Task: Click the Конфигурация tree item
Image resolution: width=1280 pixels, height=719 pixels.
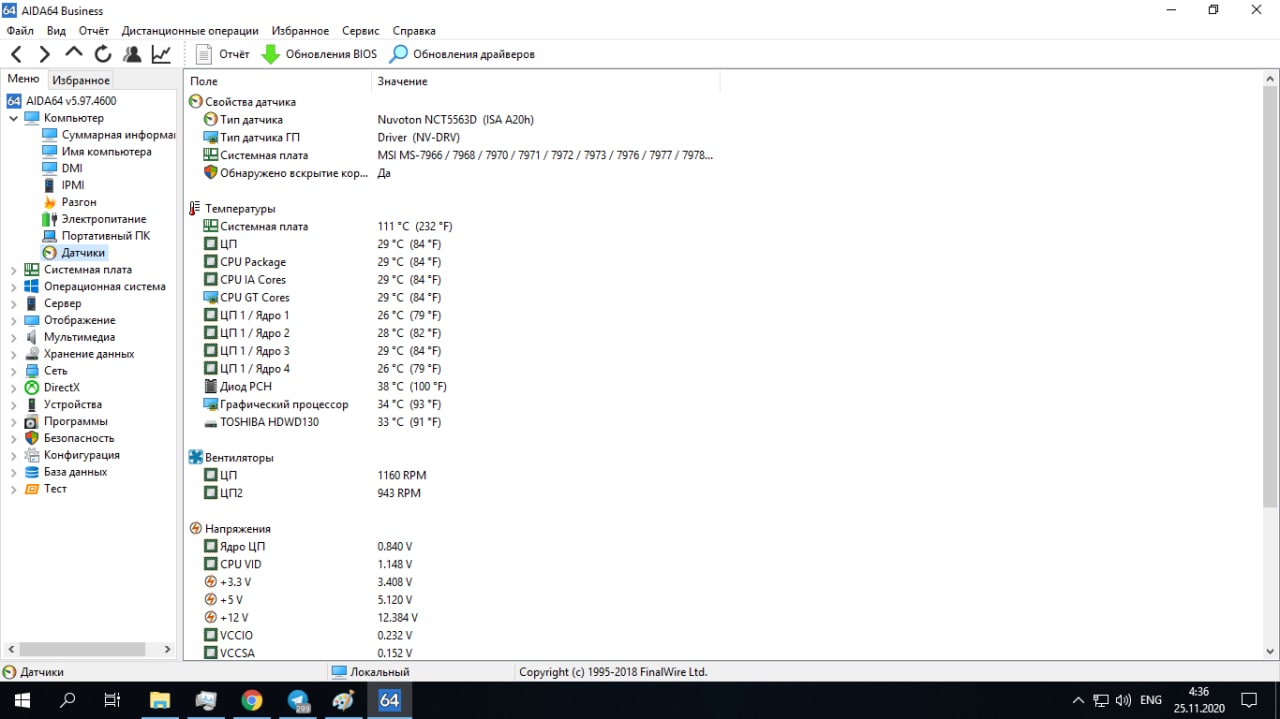Action: pyautogui.click(x=72, y=455)
